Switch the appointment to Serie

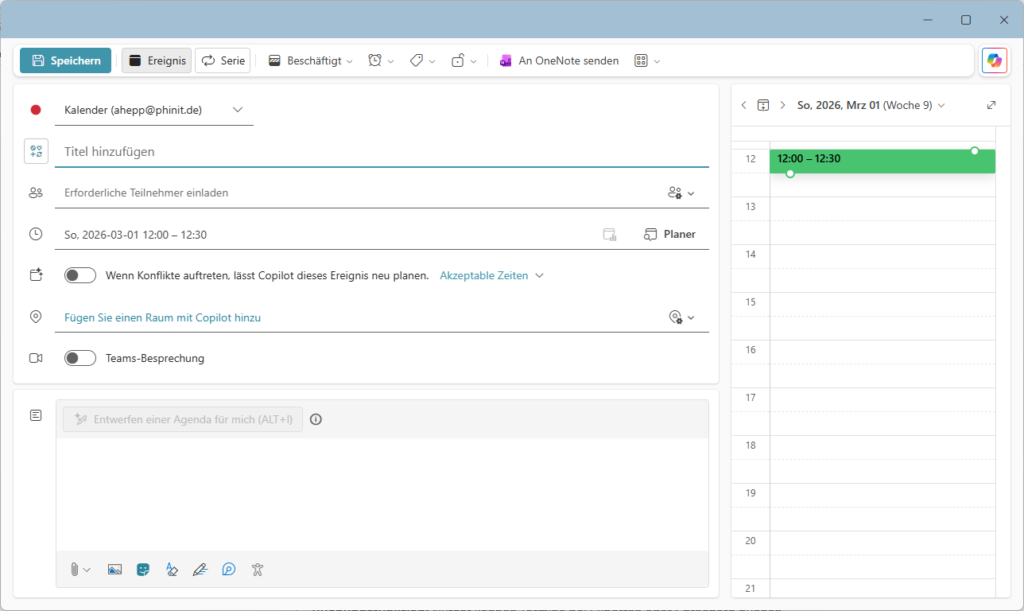pyautogui.click(x=222, y=60)
